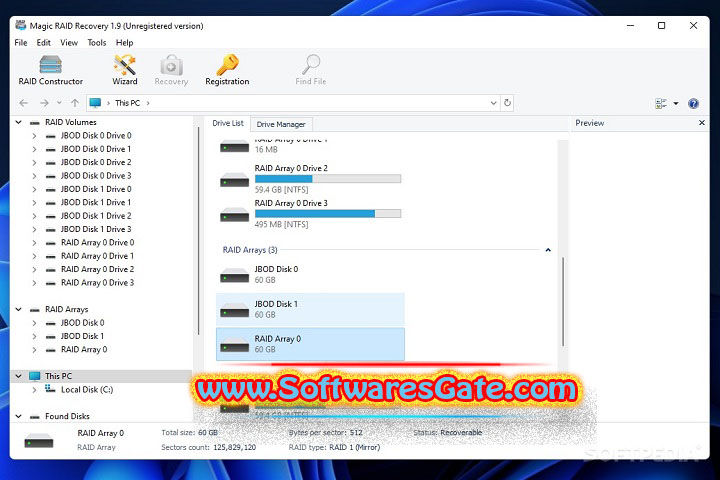Collapse the RAID Arrays tree node
Viewport: 720px width, 480px height.
(18, 310)
